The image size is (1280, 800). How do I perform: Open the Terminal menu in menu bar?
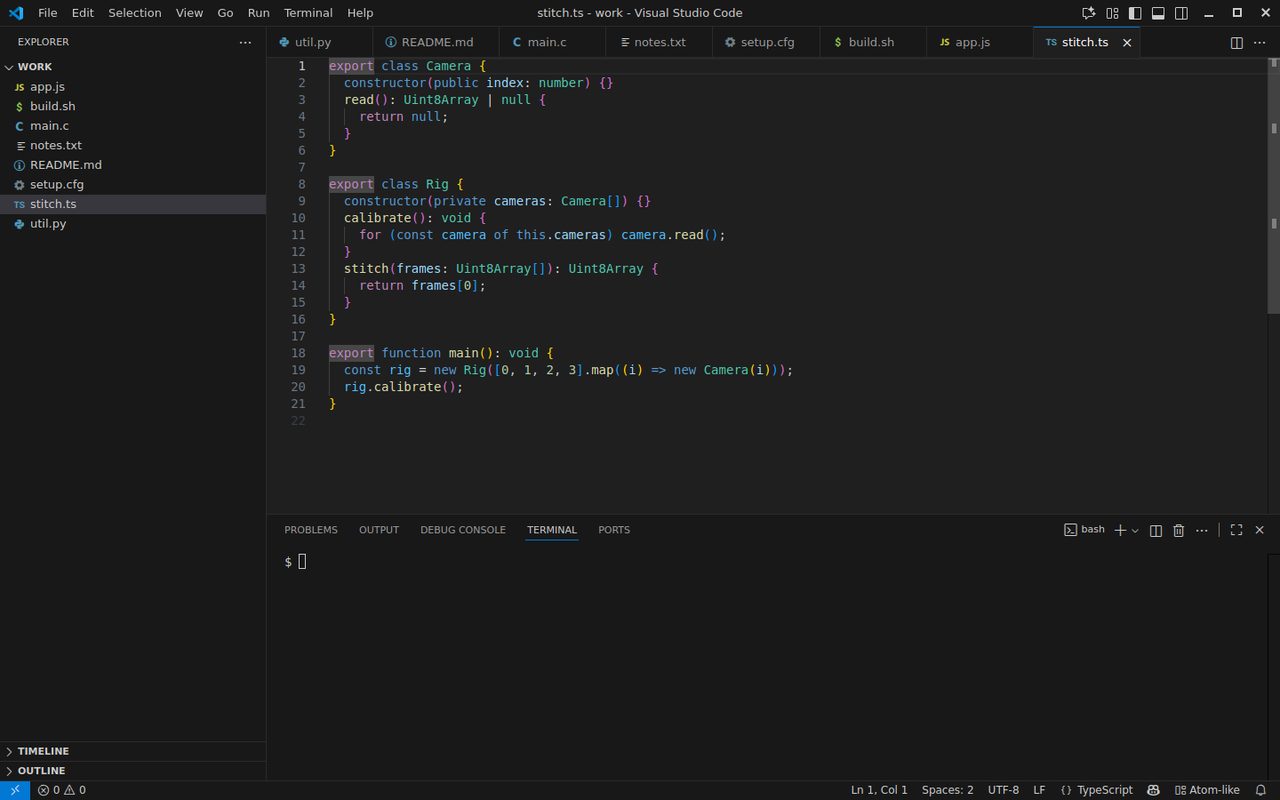308,13
